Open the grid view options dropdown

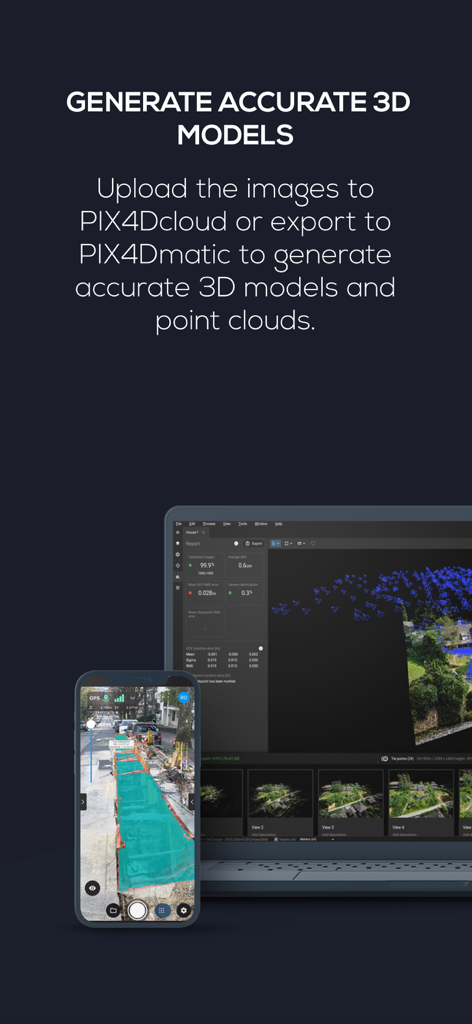289,543
